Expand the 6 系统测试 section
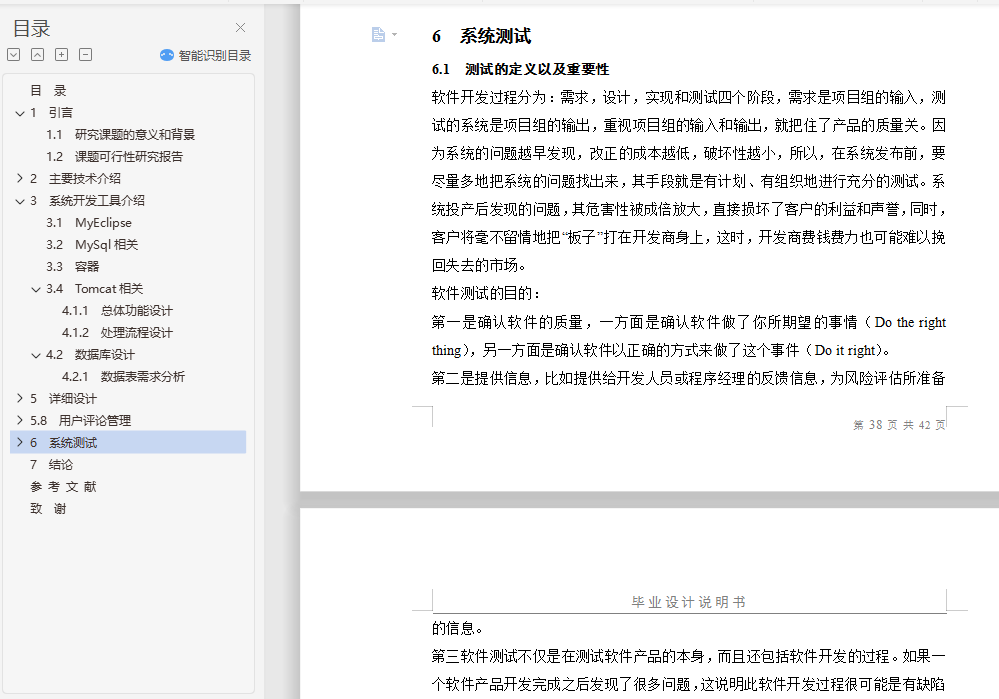 [x=20, y=442]
